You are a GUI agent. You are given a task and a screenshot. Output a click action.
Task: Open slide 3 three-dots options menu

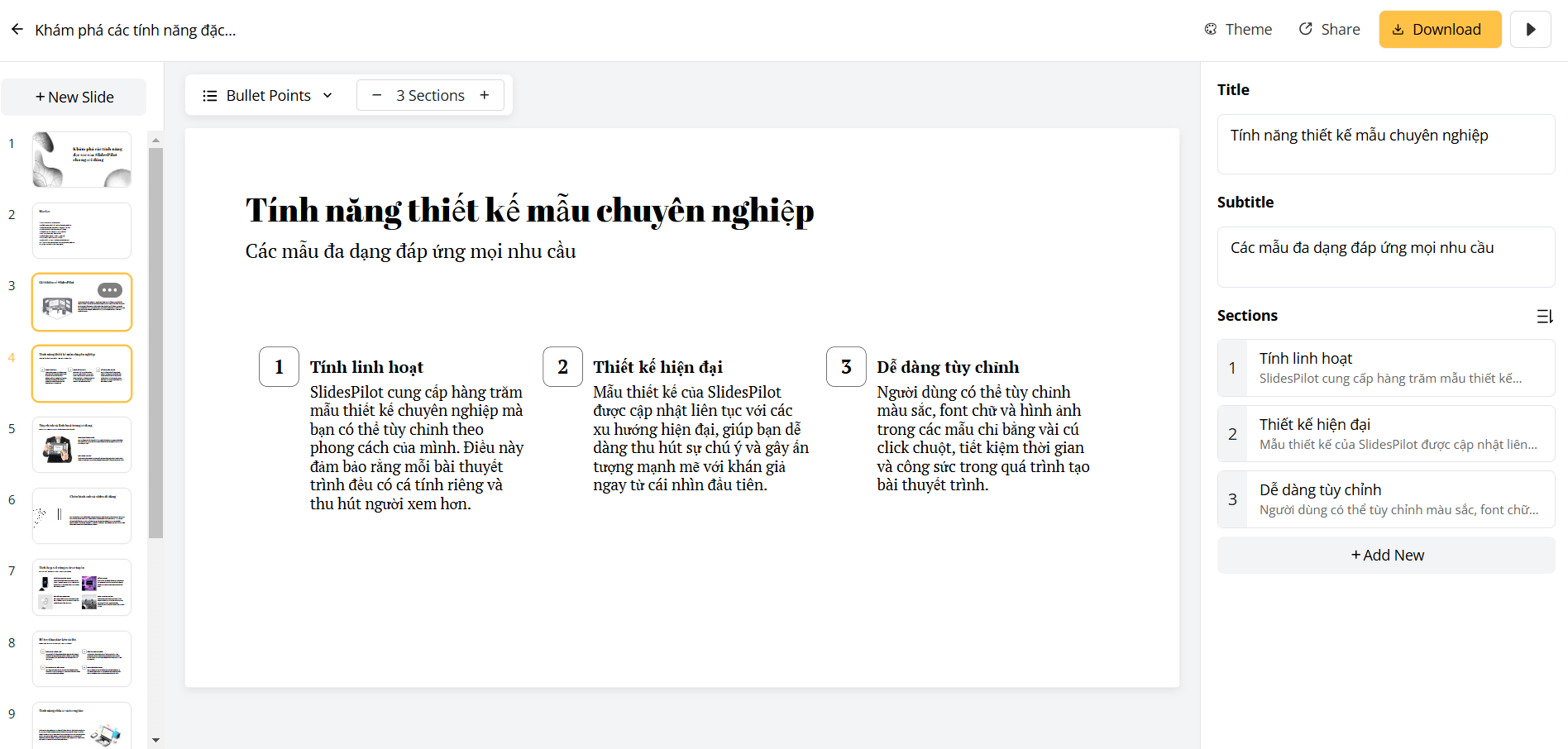110,290
